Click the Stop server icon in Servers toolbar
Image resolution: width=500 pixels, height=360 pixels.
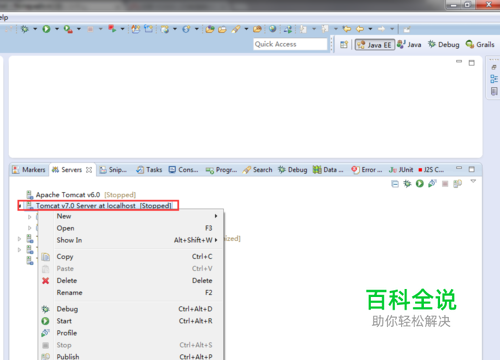click(x=445, y=184)
